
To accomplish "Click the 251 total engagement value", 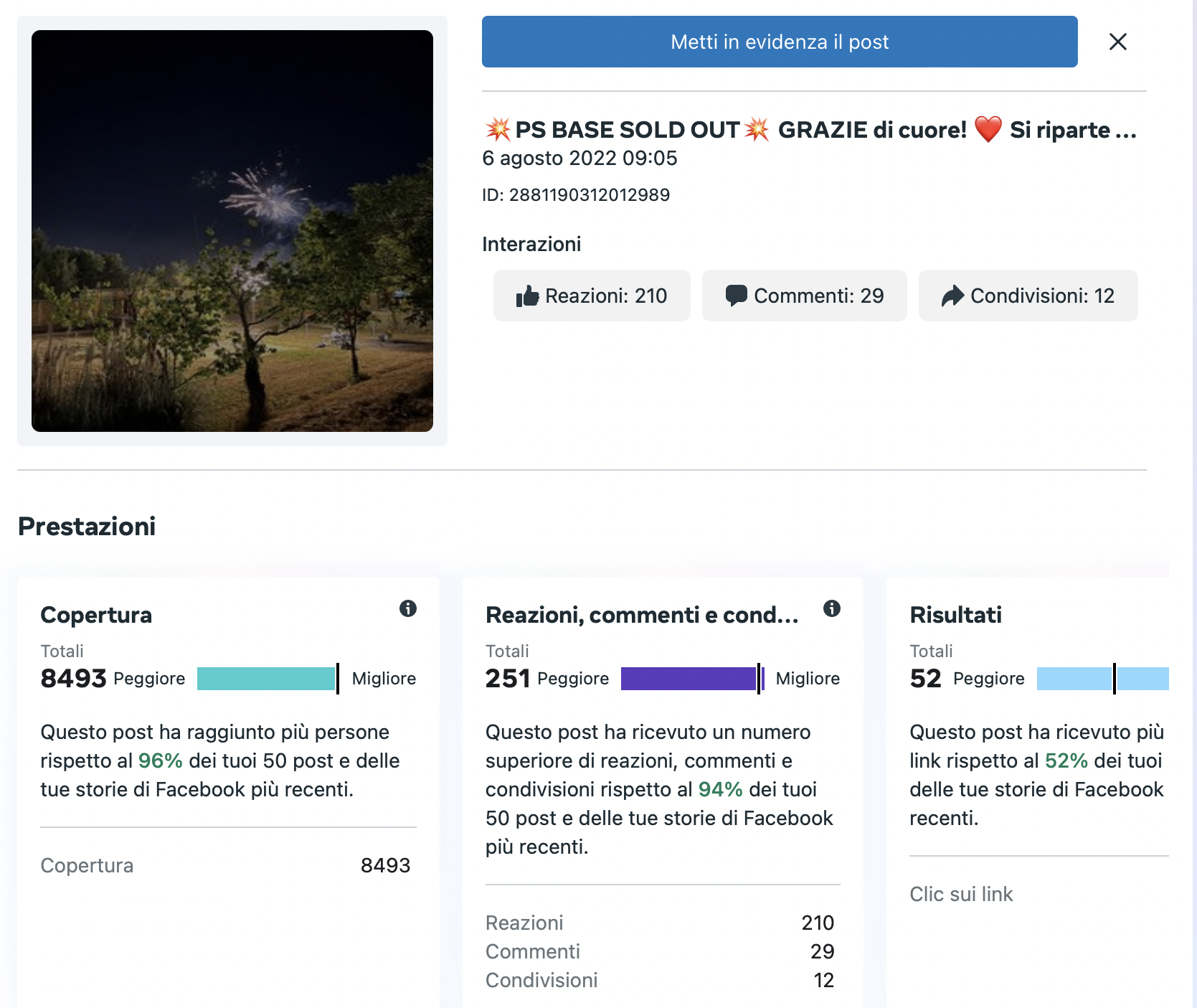I will coord(508,679).
